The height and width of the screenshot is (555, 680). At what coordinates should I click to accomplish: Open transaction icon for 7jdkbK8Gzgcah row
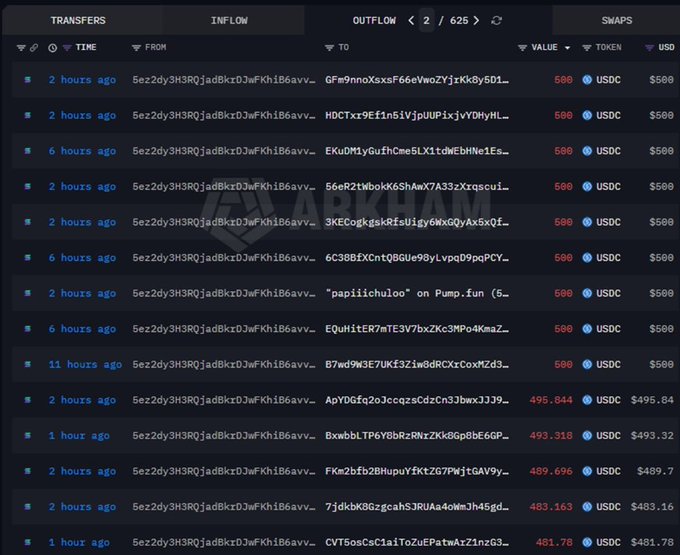(27, 506)
